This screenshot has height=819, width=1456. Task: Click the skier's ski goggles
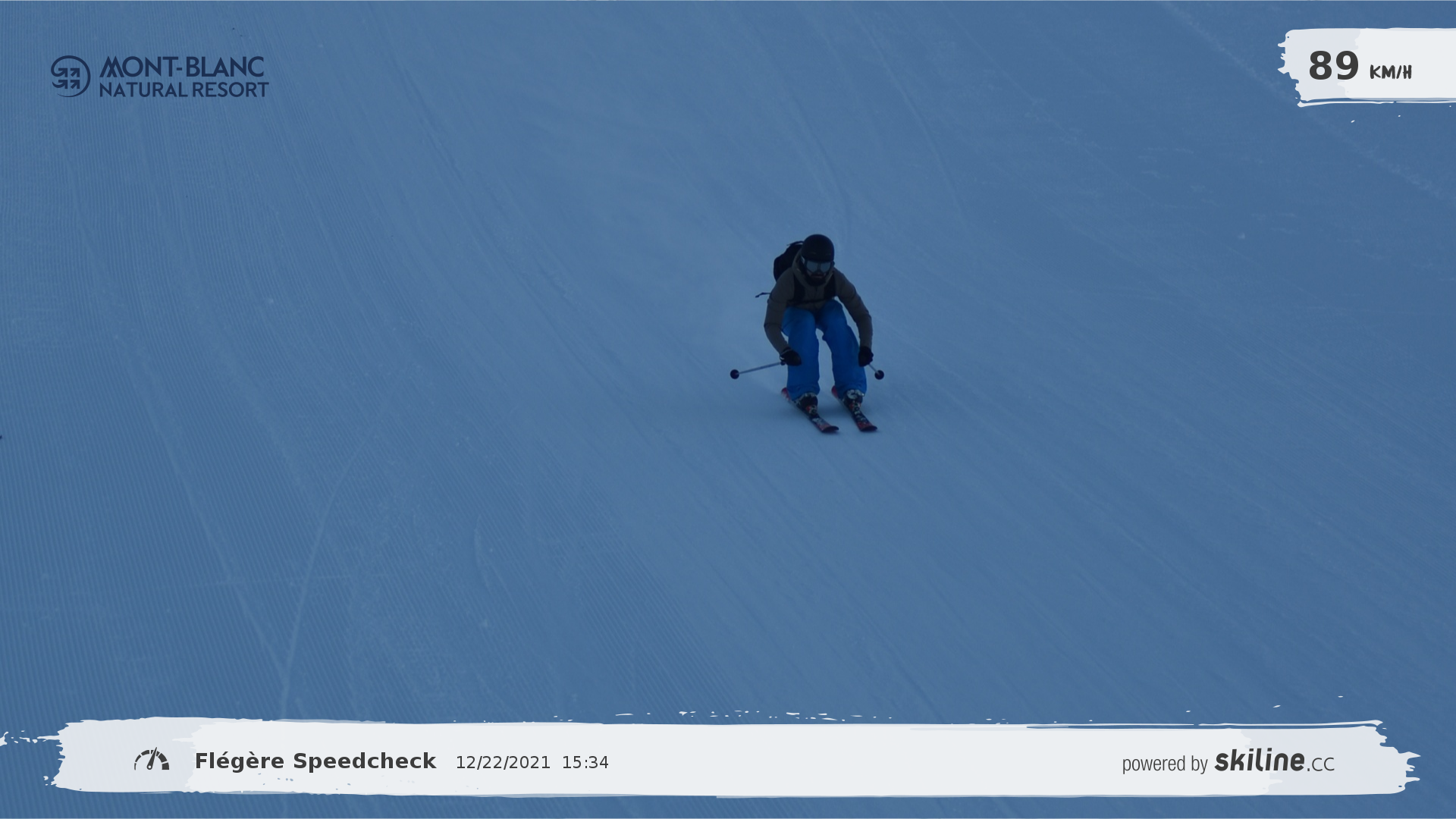(817, 266)
